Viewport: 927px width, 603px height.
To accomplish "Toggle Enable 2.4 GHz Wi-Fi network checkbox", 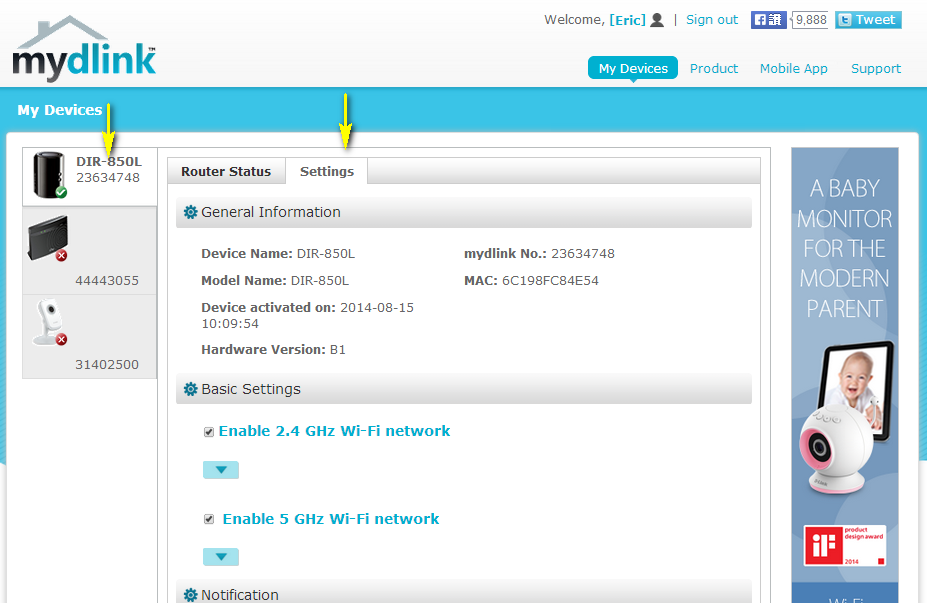I will pyautogui.click(x=209, y=432).
